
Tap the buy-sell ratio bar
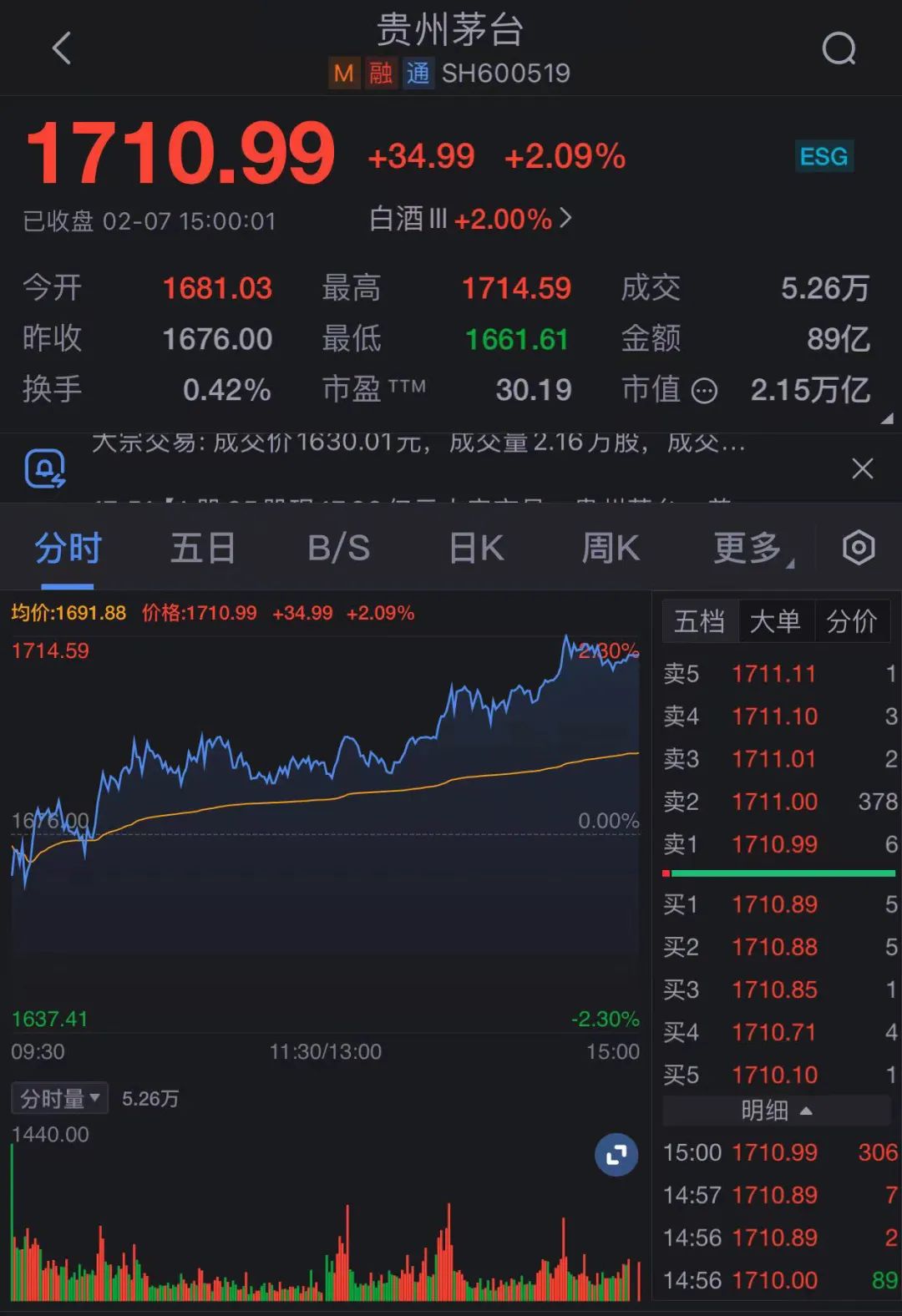[x=778, y=873]
